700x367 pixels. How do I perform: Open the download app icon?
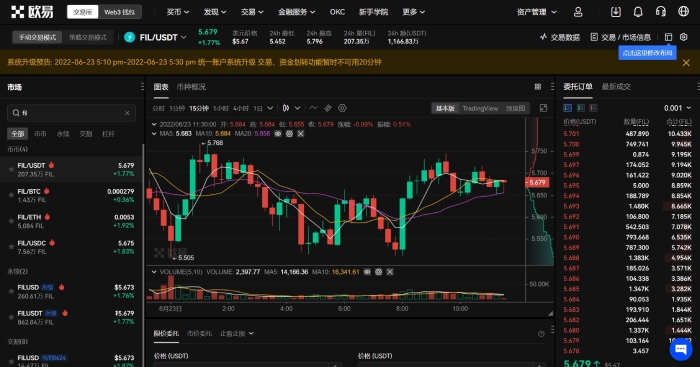coord(616,12)
